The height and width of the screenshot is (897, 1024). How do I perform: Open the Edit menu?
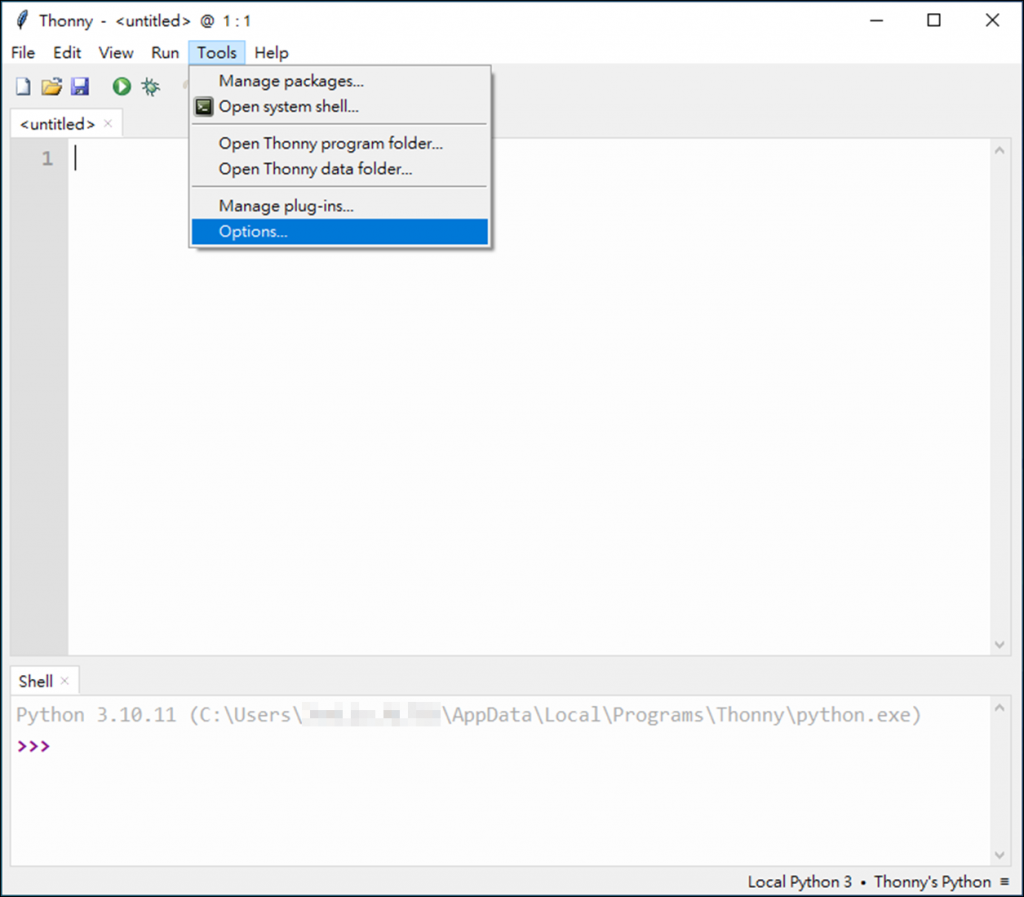(x=67, y=52)
